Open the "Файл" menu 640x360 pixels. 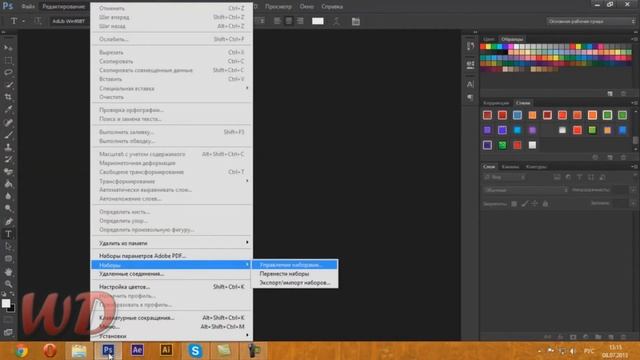click(x=28, y=7)
